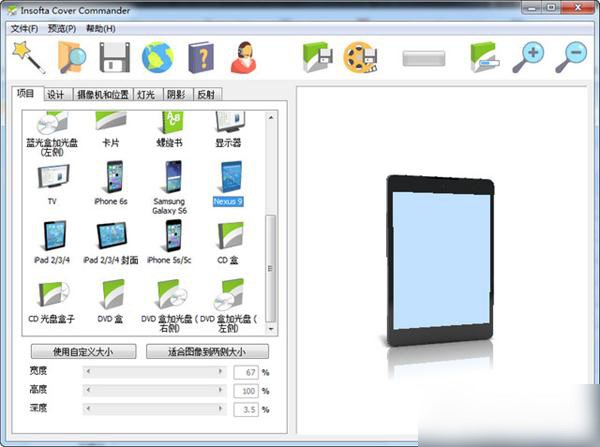The width and height of the screenshot is (600, 447).
Task: Contact support via headset person icon
Action: 244,57
